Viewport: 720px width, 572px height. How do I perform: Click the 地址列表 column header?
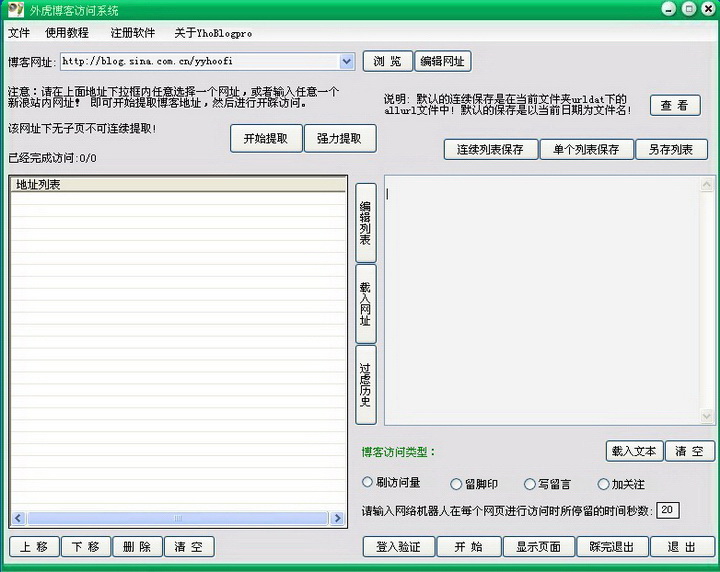point(178,185)
